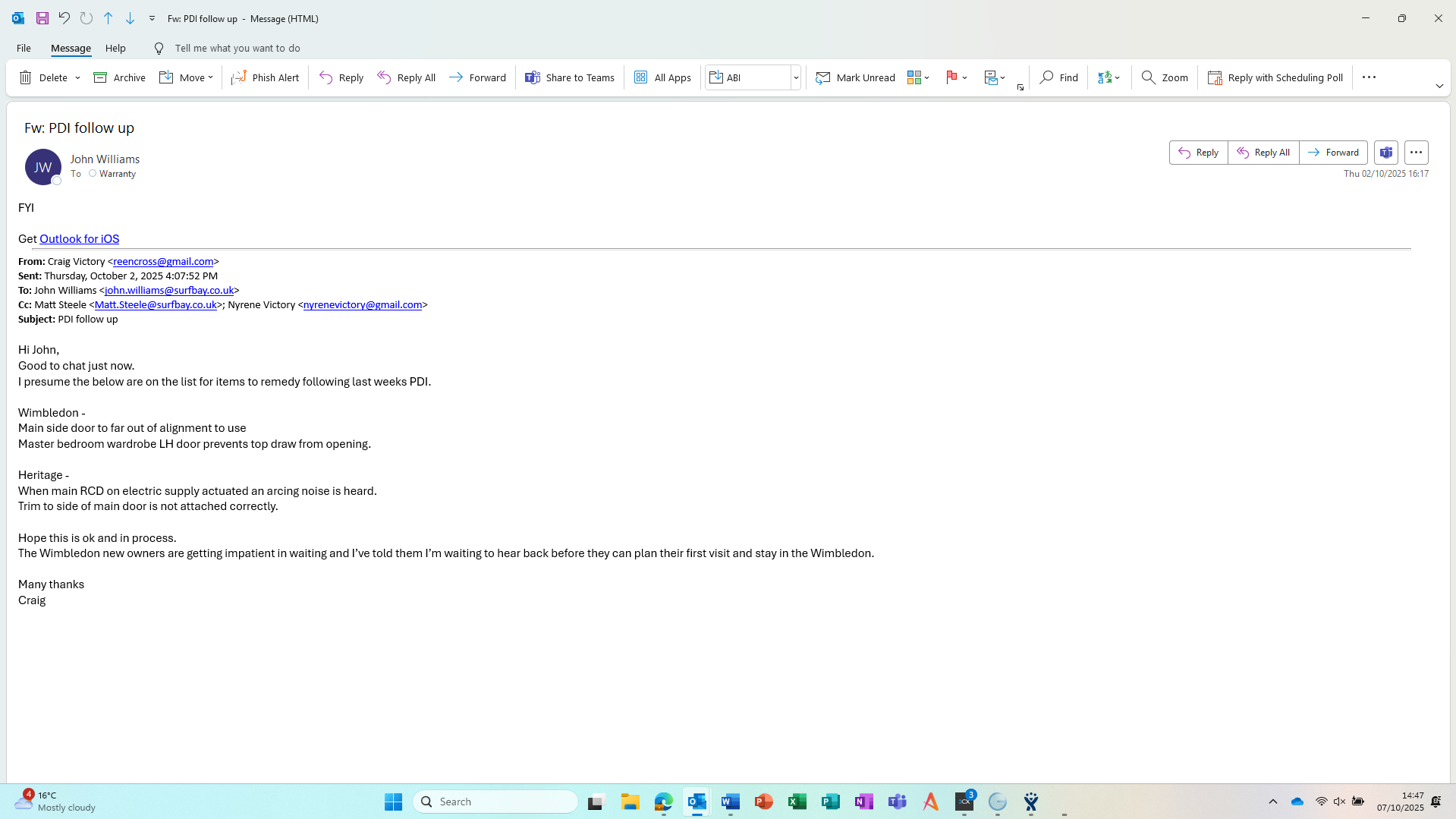Undo the last action in the title bar
Image resolution: width=1456 pixels, height=819 pixels.
pos(64,18)
